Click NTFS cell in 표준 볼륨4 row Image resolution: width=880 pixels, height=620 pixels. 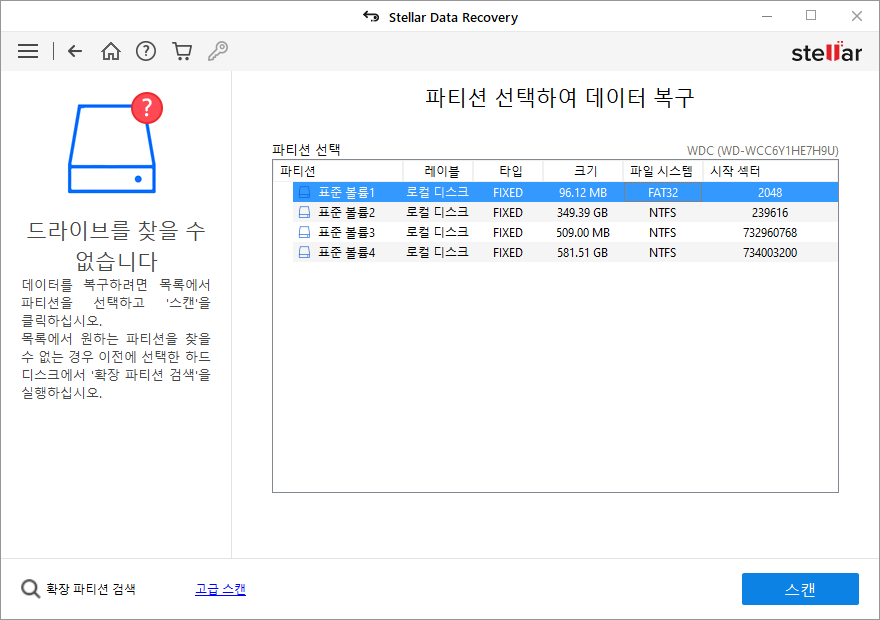[x=663, y=252]
